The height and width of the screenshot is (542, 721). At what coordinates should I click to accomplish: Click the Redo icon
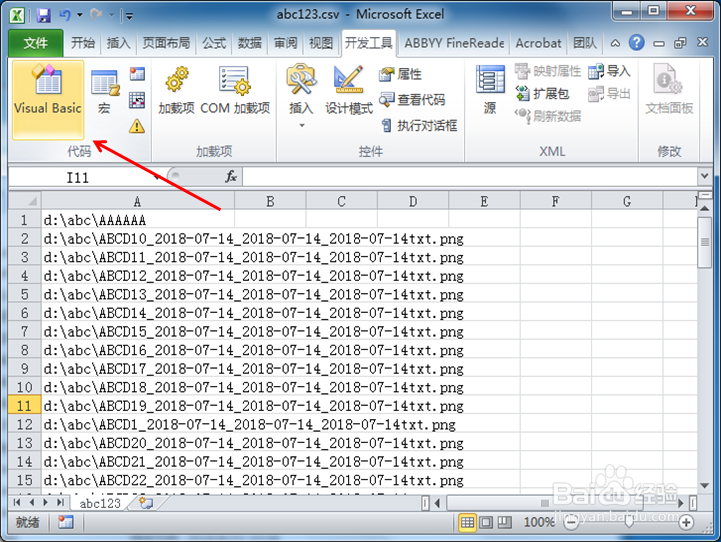(x=96, y=15)
